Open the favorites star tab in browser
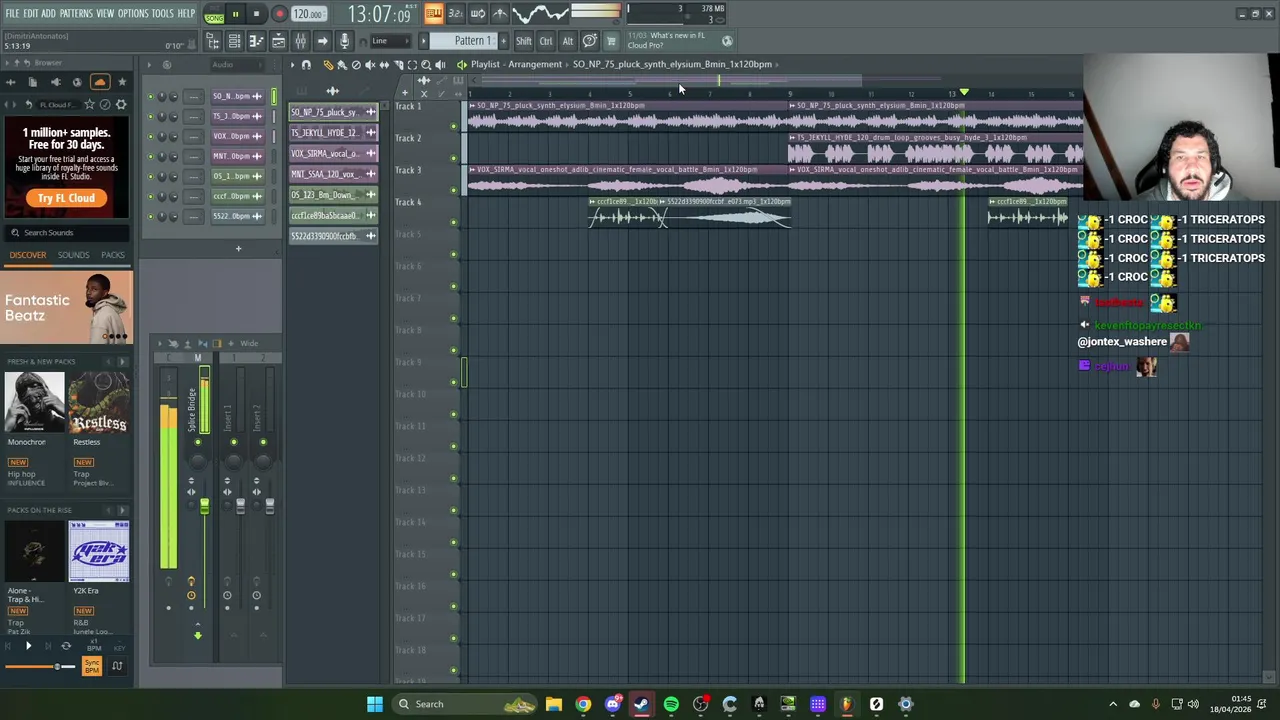Screen dimensions: 1280x720 click(x=122, y=83)
